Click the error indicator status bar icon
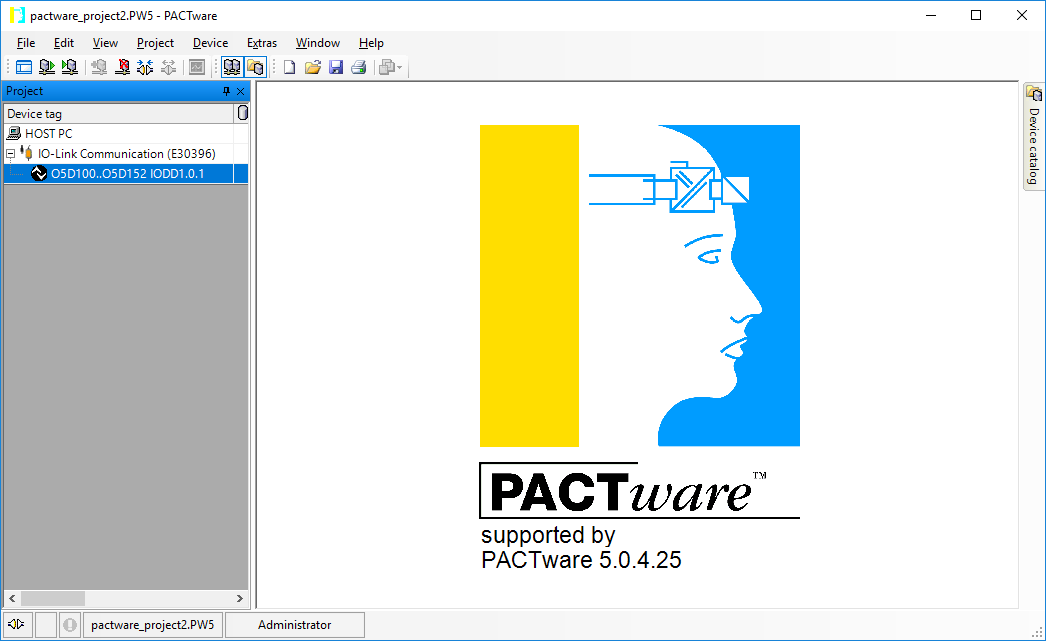1046x641 pixels. tap(69, 624)
